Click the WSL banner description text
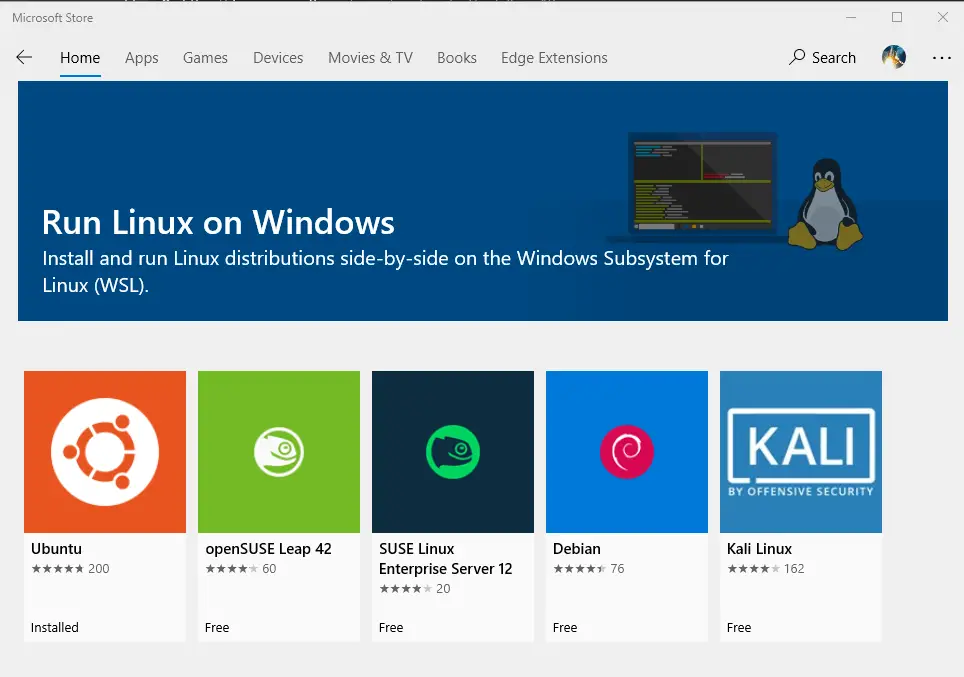This screenshot has width=964, height=677. 385,271
